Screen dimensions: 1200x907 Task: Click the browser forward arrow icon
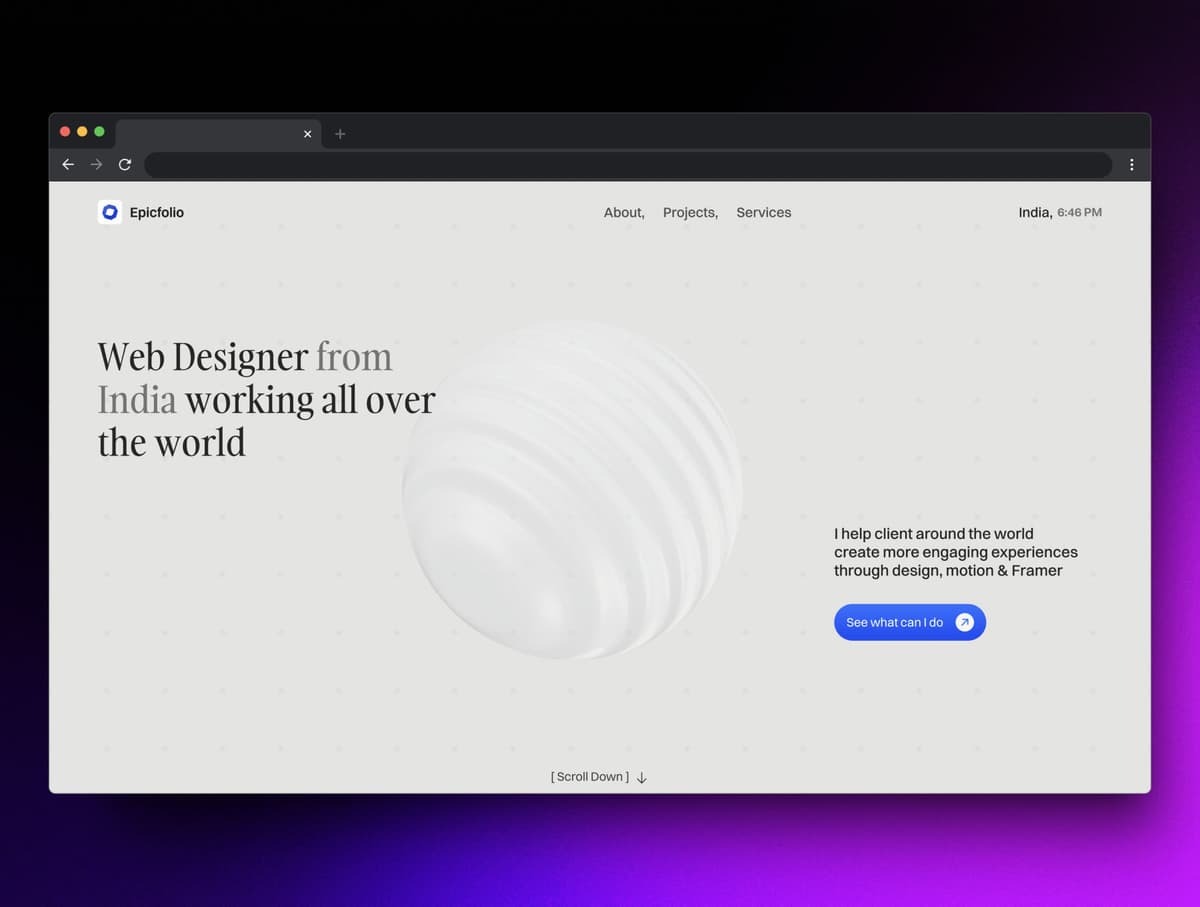(96, 164)
